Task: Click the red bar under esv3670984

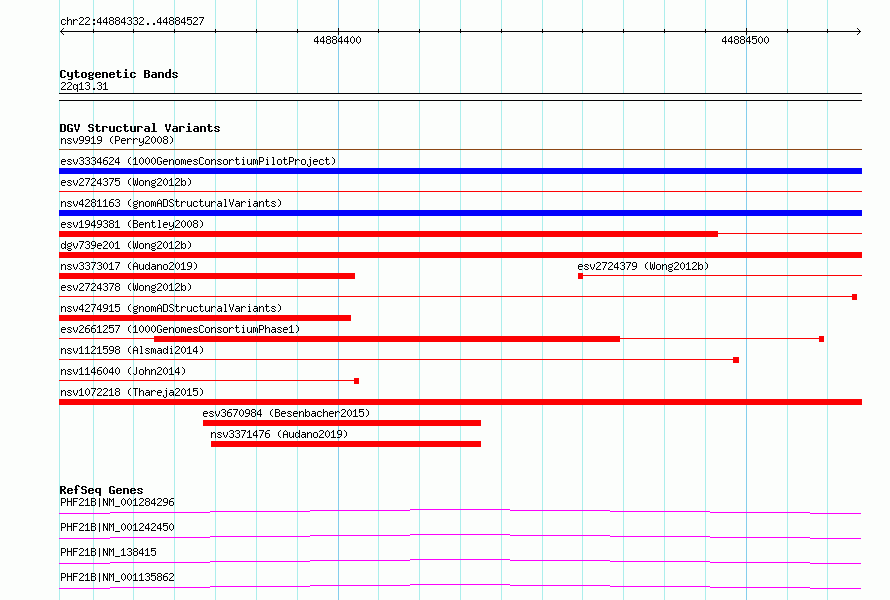Action: pyautogui.click(x=342, y=423)
